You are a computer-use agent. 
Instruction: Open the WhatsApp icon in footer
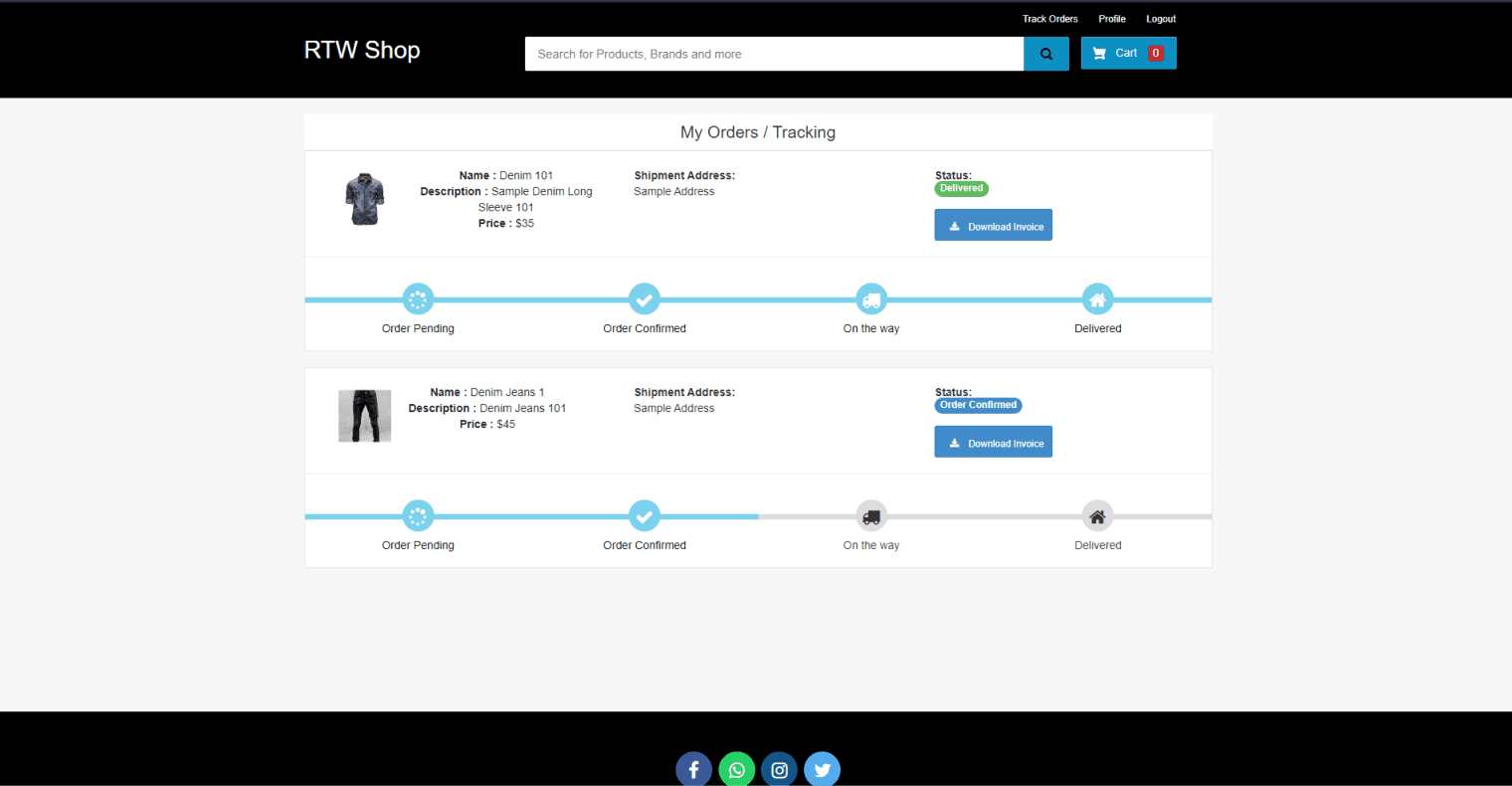[736, 769]
